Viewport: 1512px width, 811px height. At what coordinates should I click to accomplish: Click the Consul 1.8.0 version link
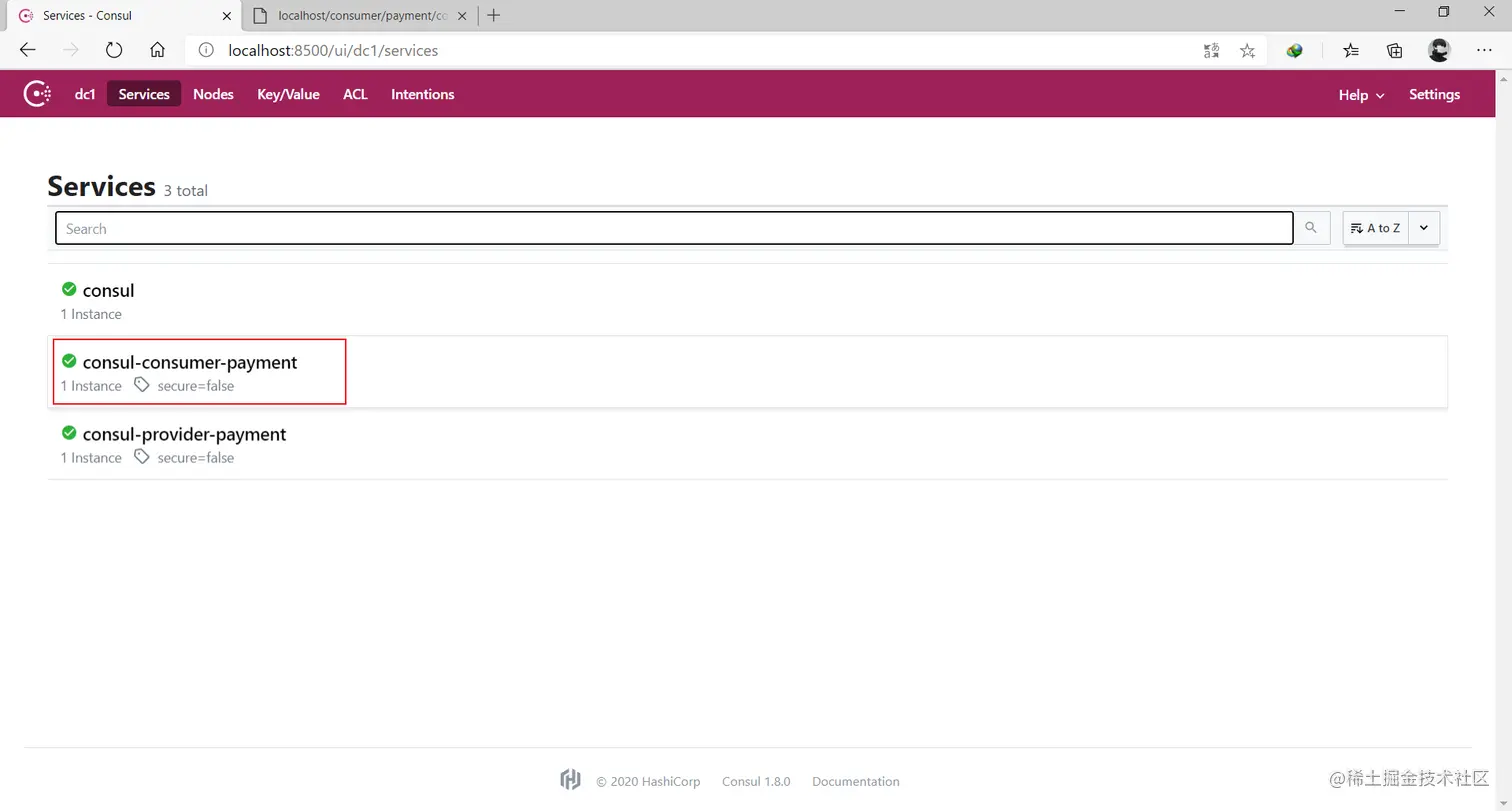[756, 781]
